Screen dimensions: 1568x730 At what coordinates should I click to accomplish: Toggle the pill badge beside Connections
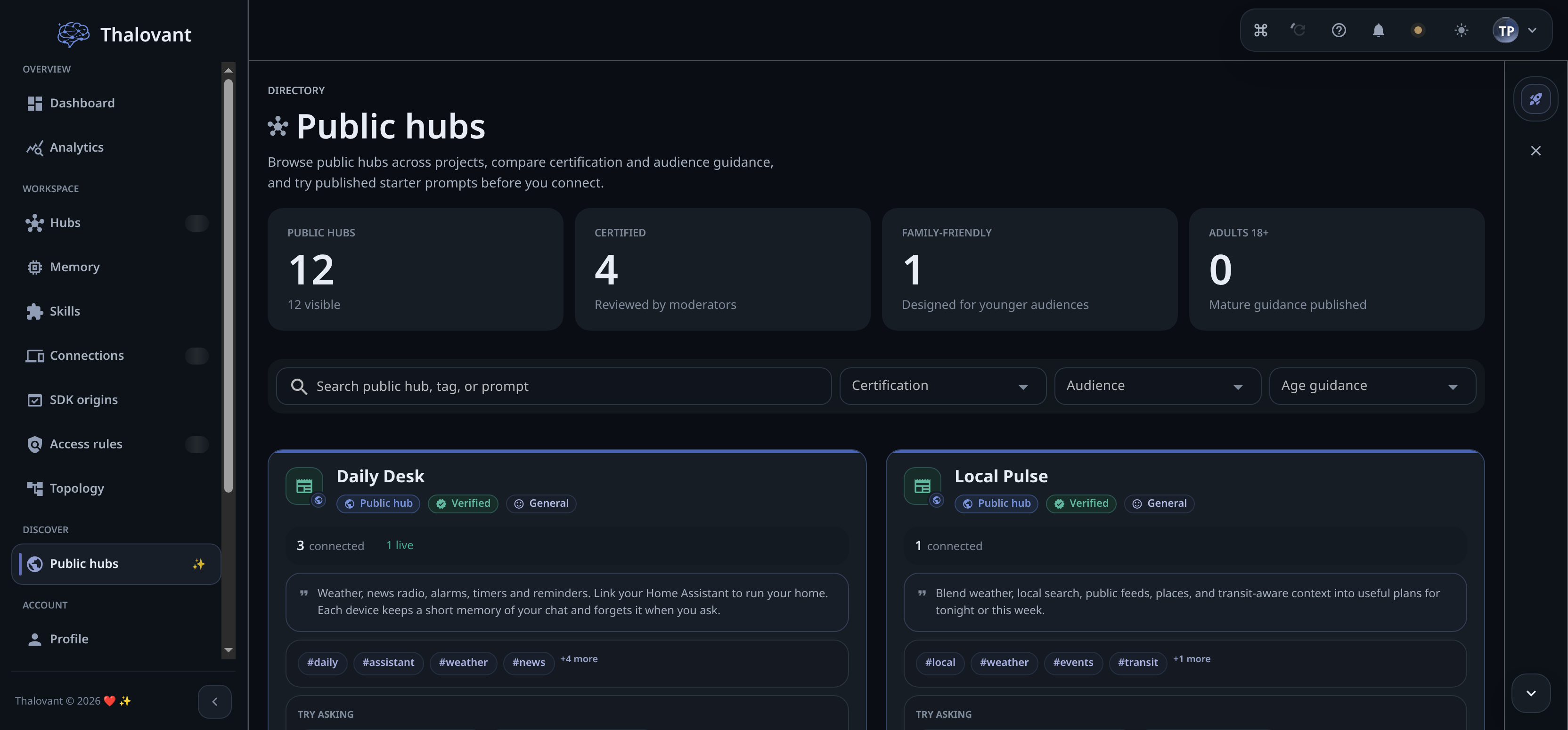click(x=196, y=356)
